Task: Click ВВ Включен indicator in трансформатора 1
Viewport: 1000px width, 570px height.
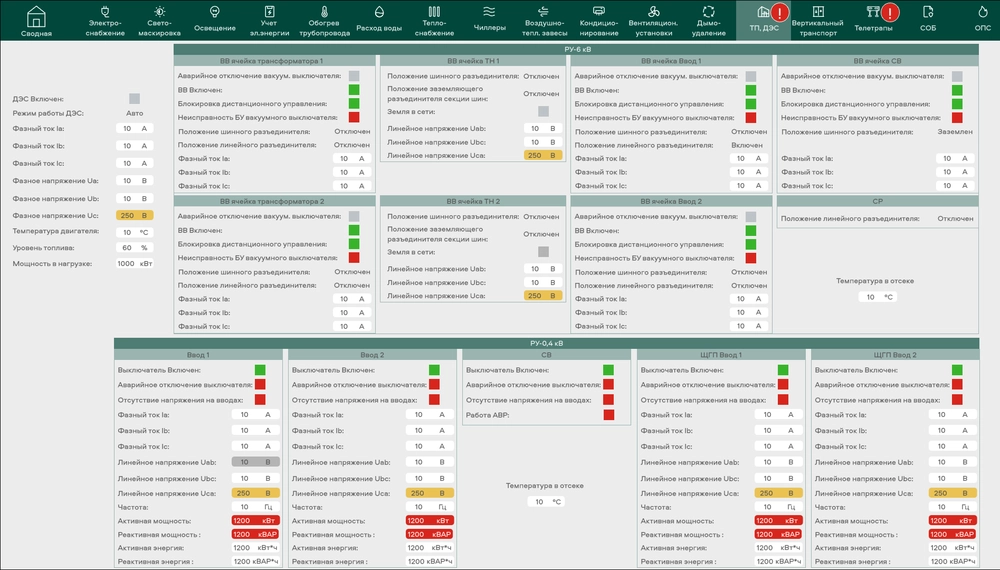Action: tap(354, 90)
